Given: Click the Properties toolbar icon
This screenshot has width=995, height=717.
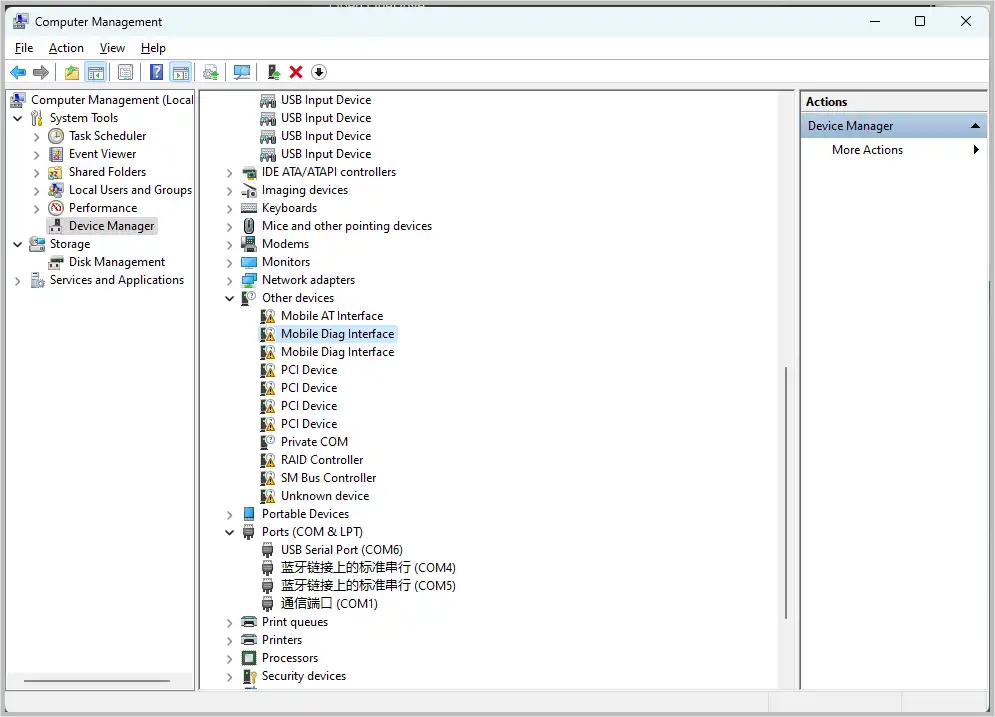Looking at the screenshot, I should (125, 72).
